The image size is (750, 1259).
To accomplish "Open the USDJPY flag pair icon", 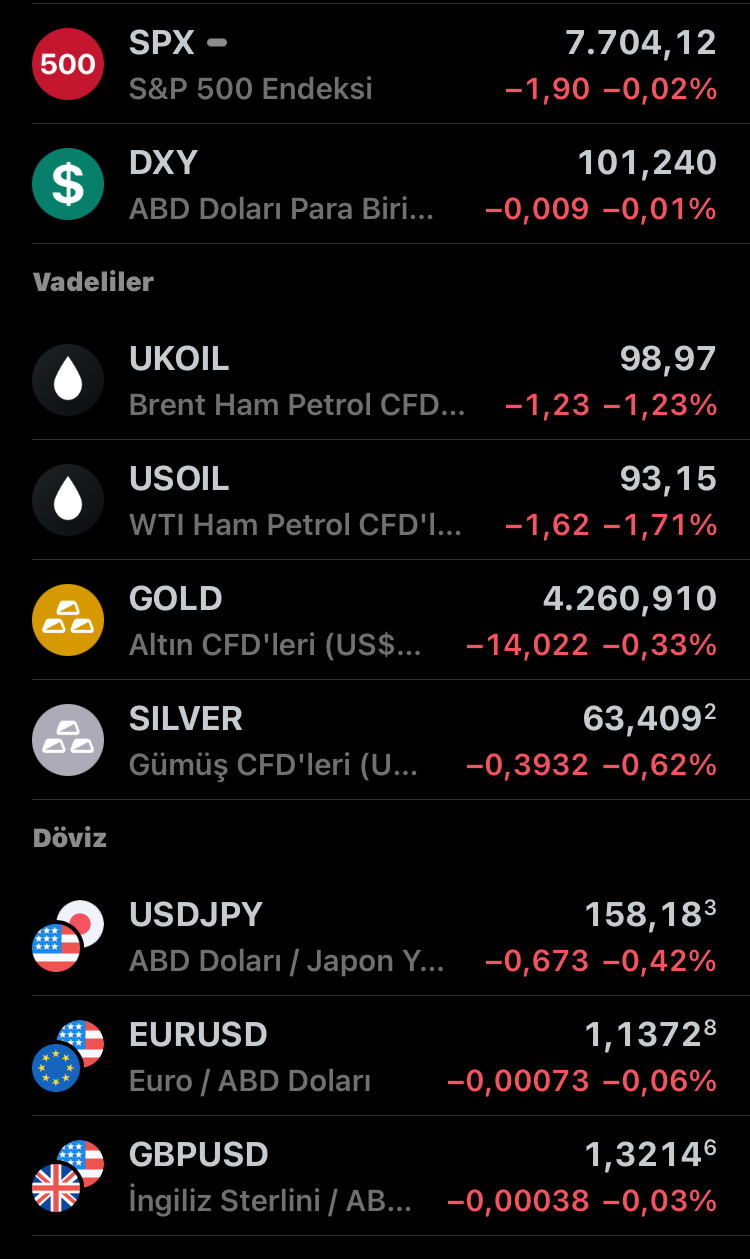I will (x=68, y=936).
